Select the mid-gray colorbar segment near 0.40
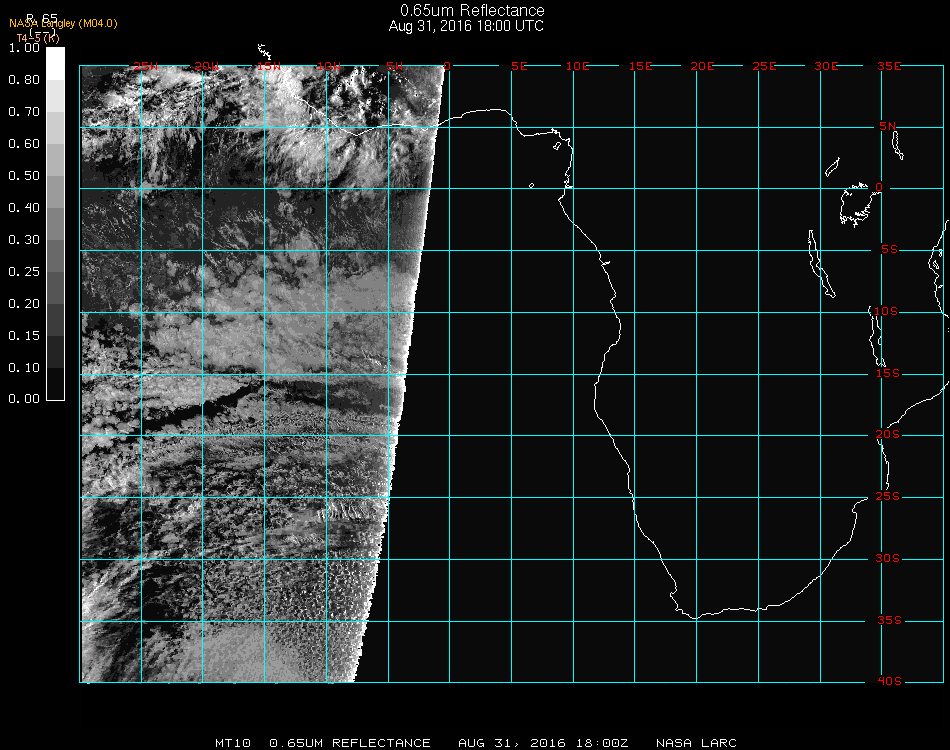950x750 pixels. (x=55, y=224)
